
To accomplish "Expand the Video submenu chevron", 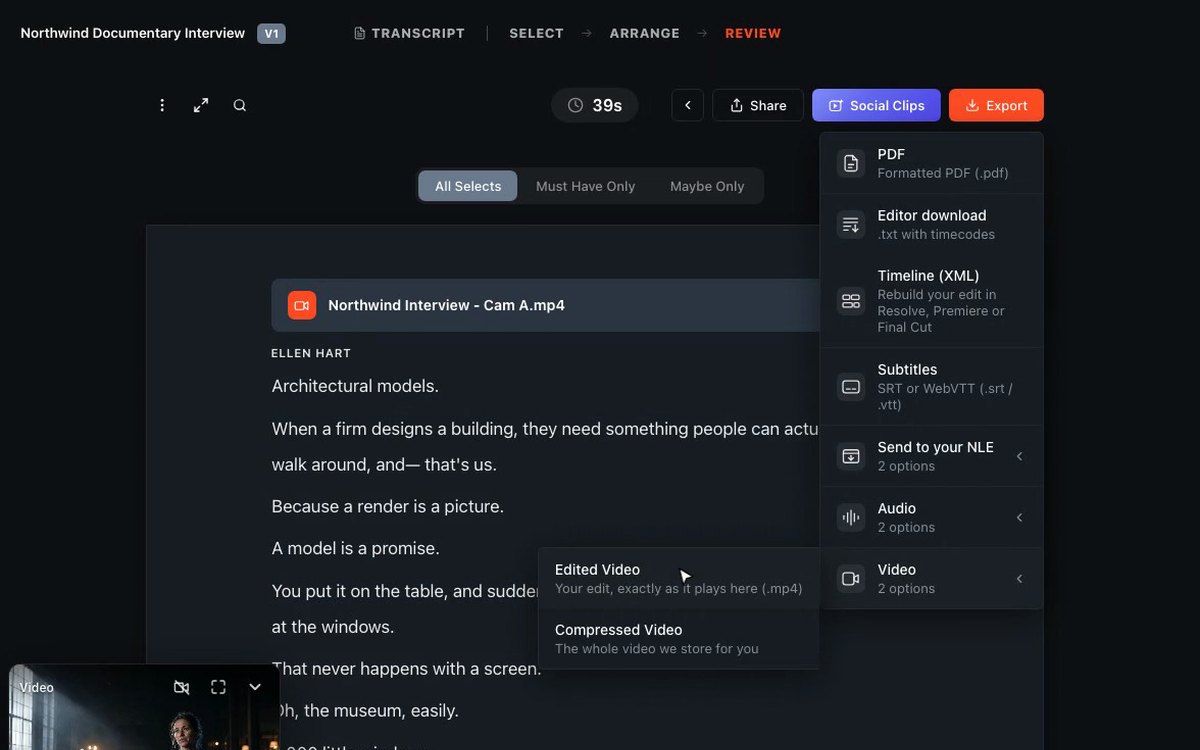I will 1019,578.
